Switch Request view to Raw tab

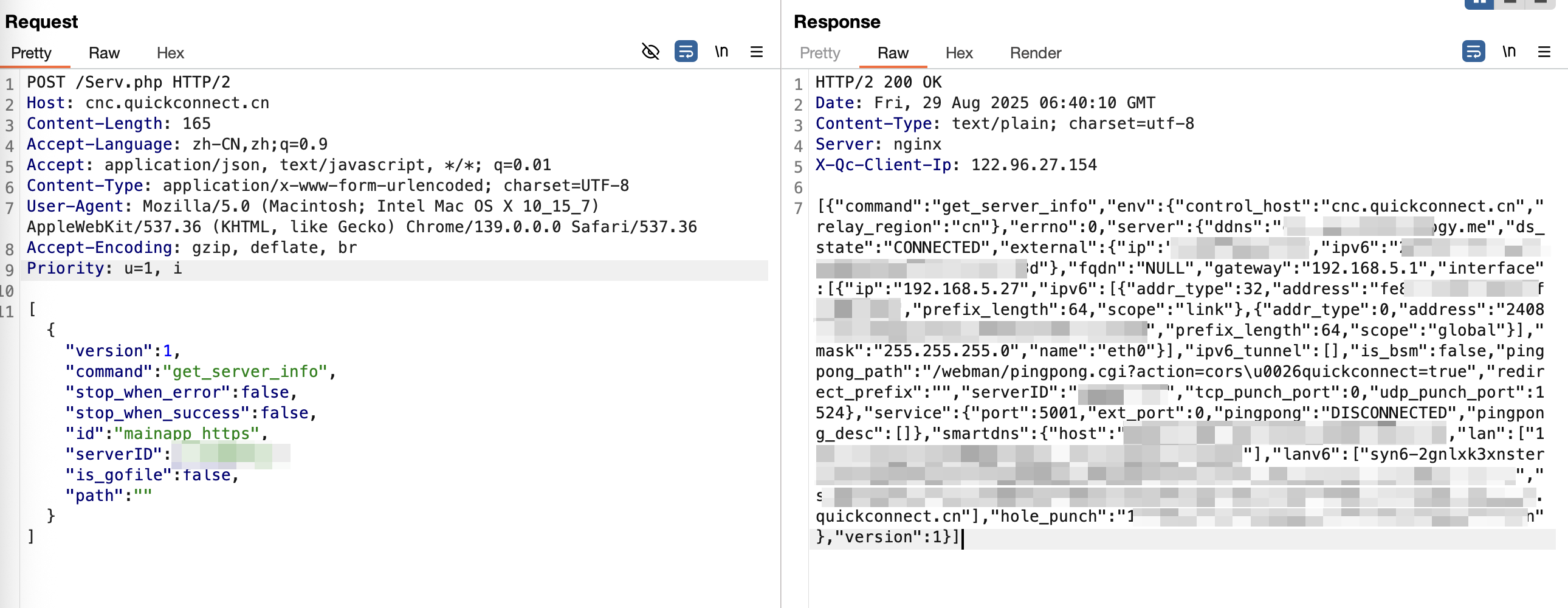coord(104,53)
